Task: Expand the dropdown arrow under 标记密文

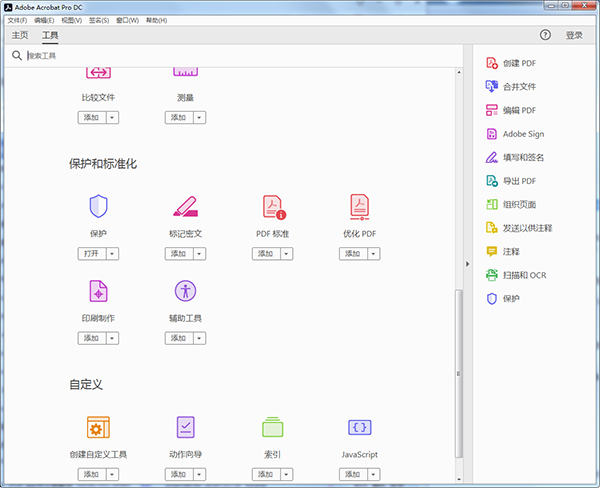Action: pos(199,254)
